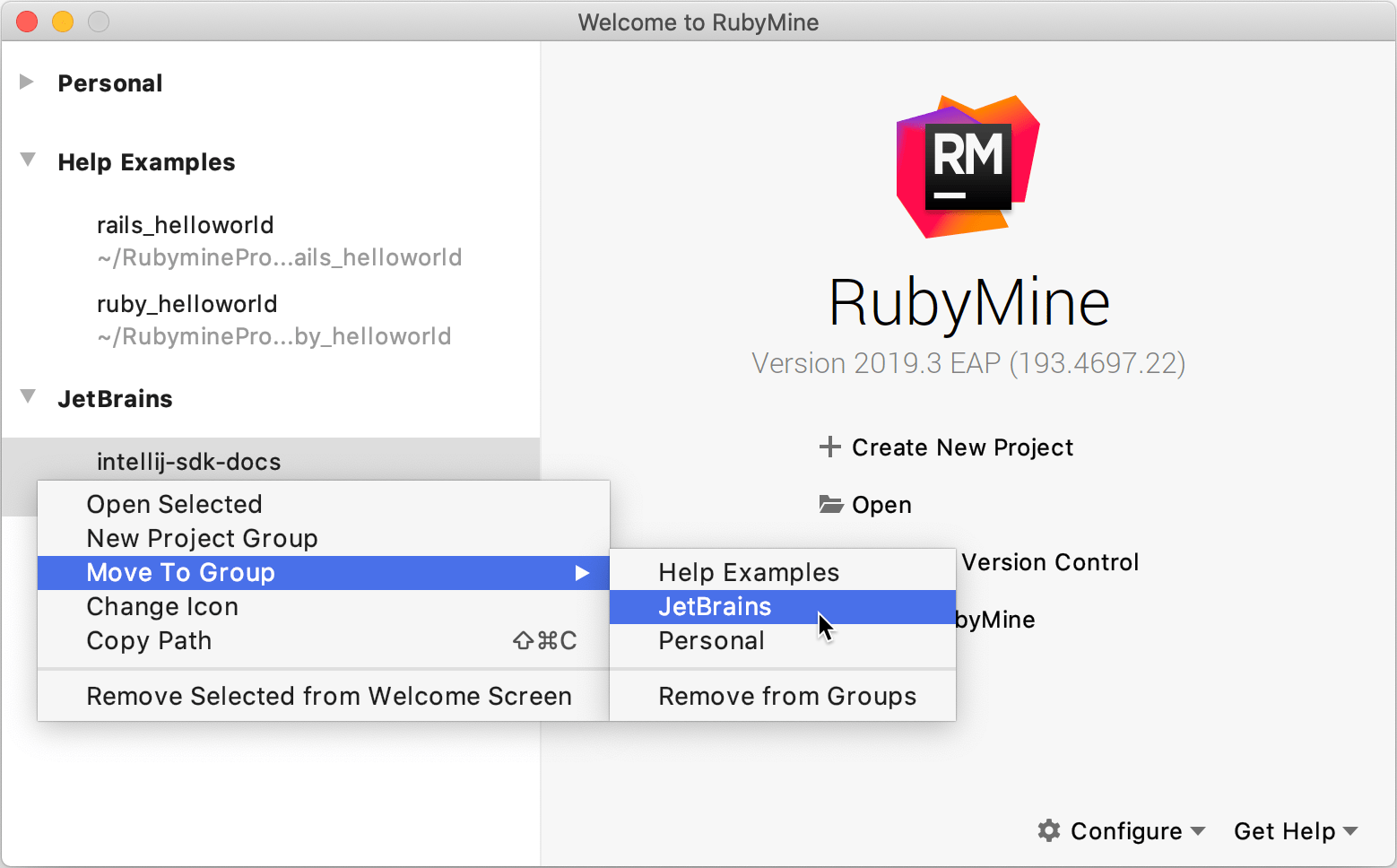Choose Remove Selected from Welcome Screen
Viewport: 1397px width, 868px height.
tap(323, 696)
